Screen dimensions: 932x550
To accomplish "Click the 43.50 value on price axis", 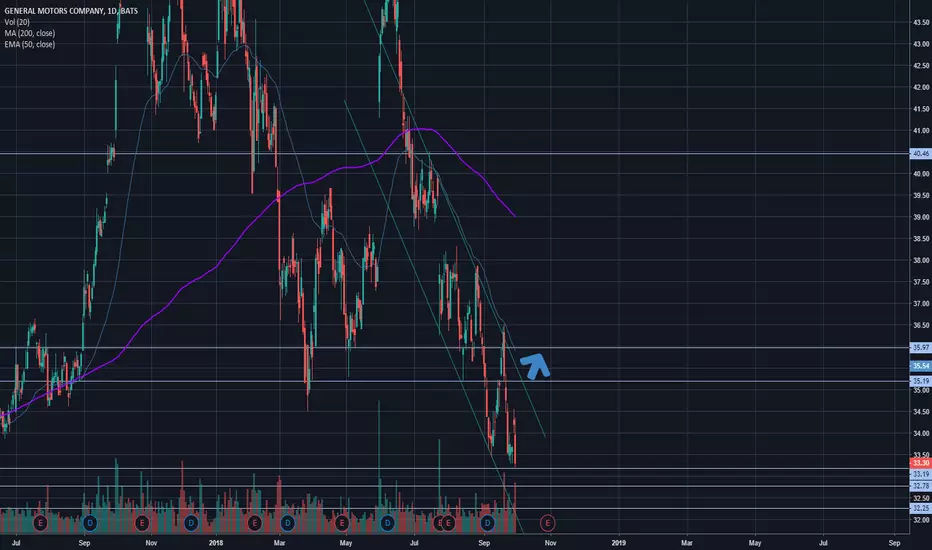I will click(x=921, y=23).
